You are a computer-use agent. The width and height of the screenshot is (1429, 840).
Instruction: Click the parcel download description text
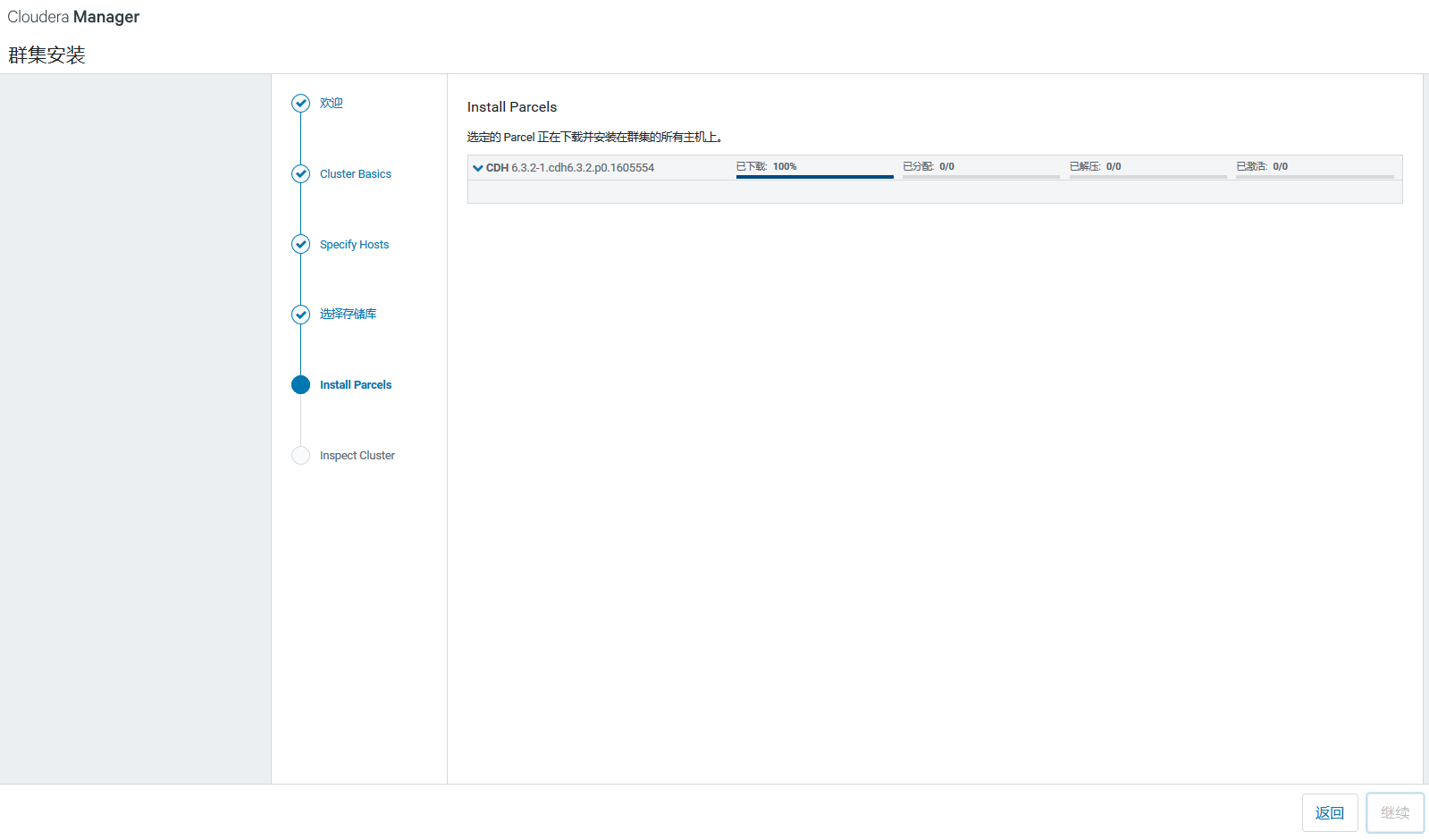click(x=595, y=138)
